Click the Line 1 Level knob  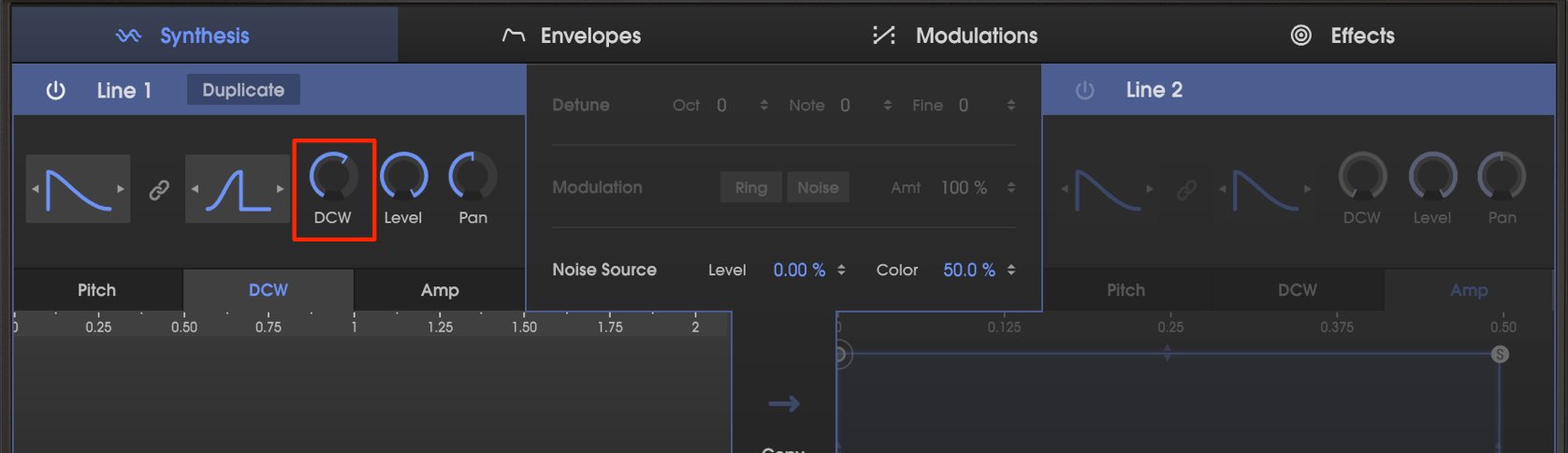(403, 176)
